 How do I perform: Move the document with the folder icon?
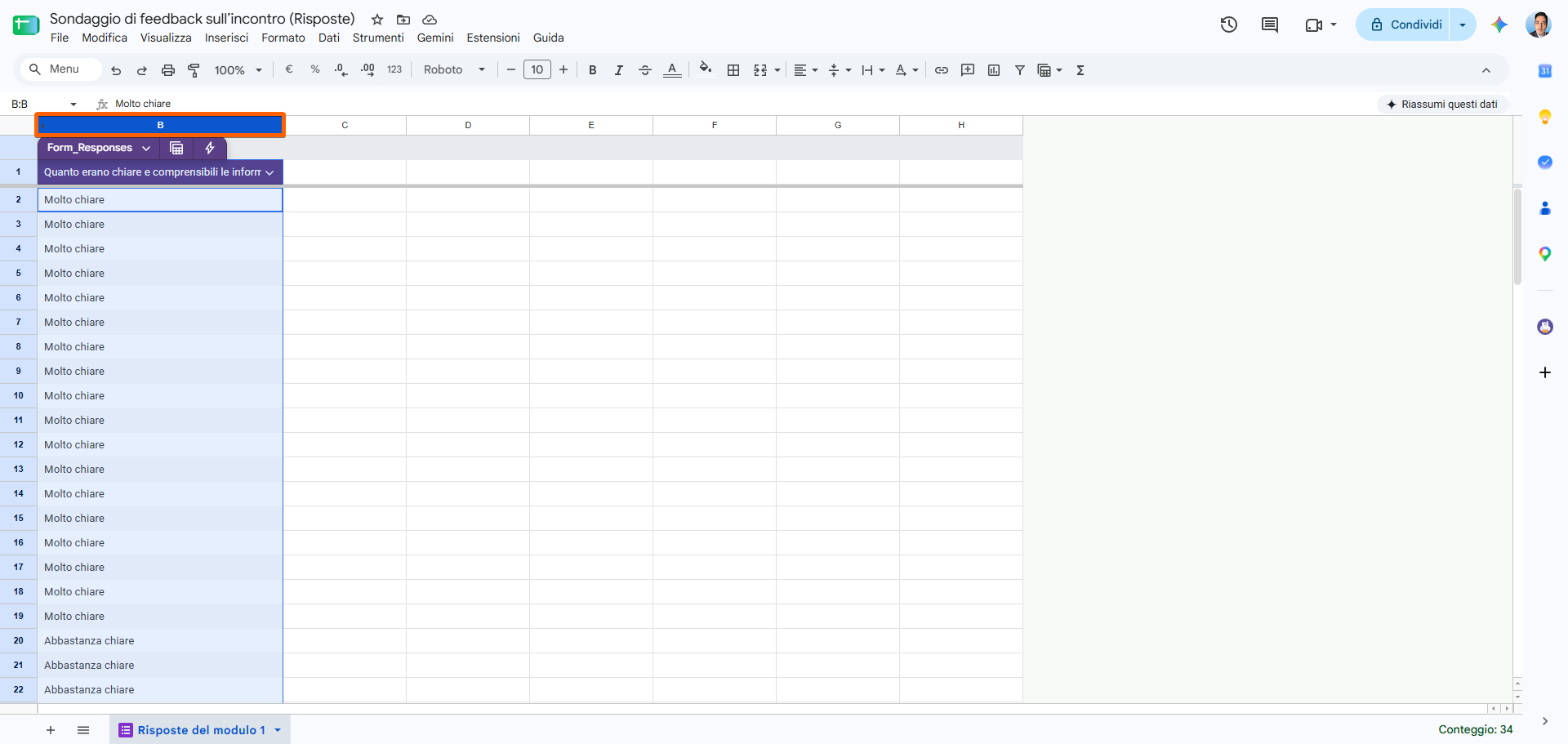403,20
